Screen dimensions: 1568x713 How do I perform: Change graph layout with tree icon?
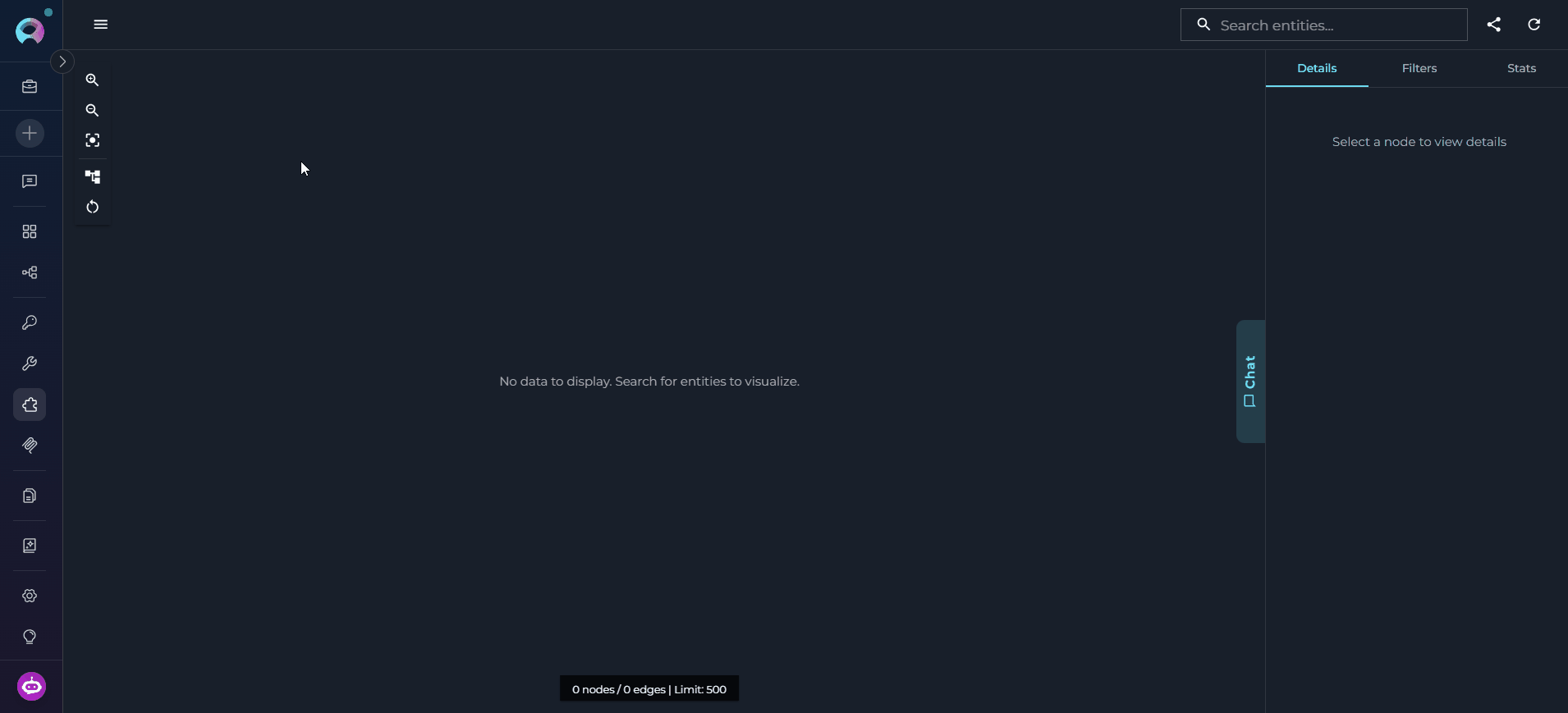click(93, 176)
